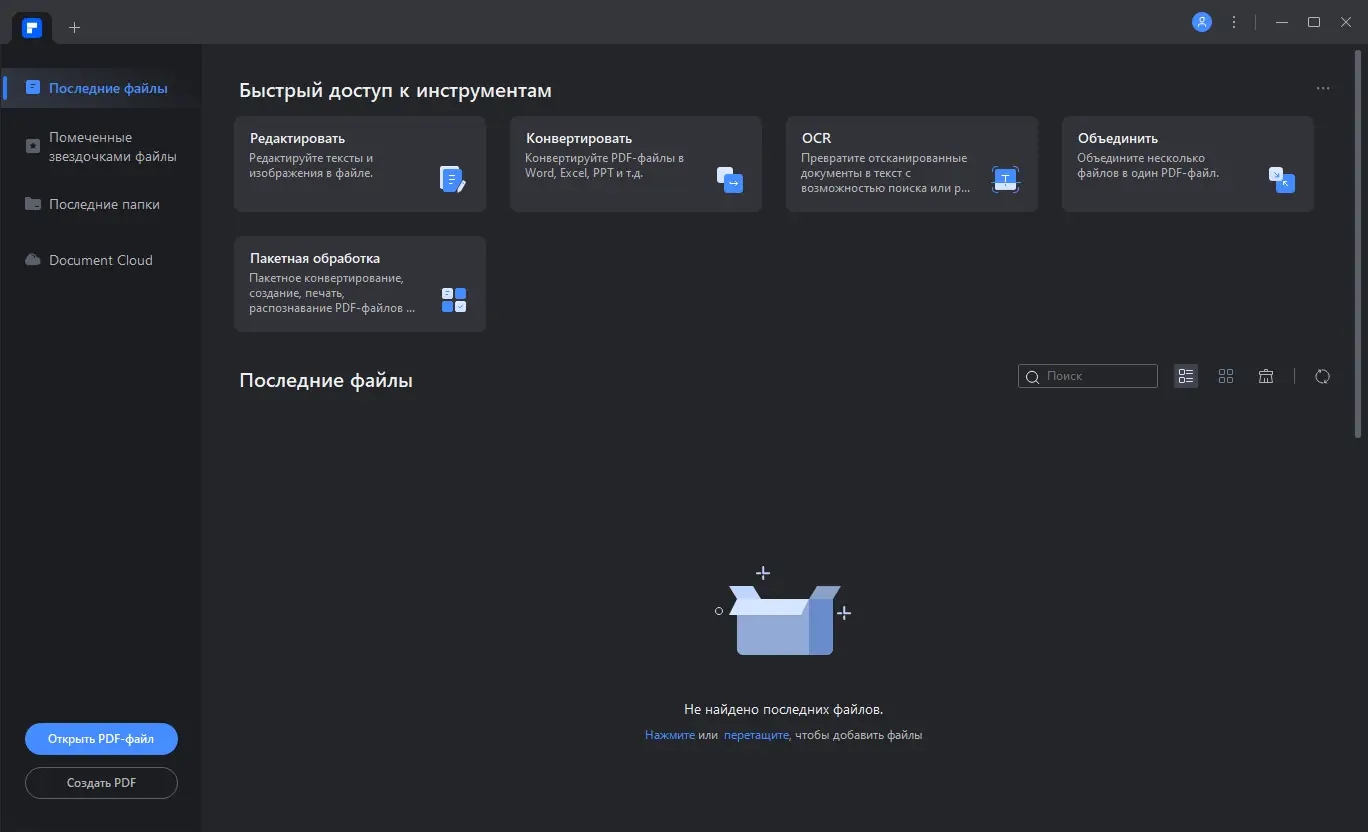
Task: Click the перетащите link to add files
Action: coord(757,734)
